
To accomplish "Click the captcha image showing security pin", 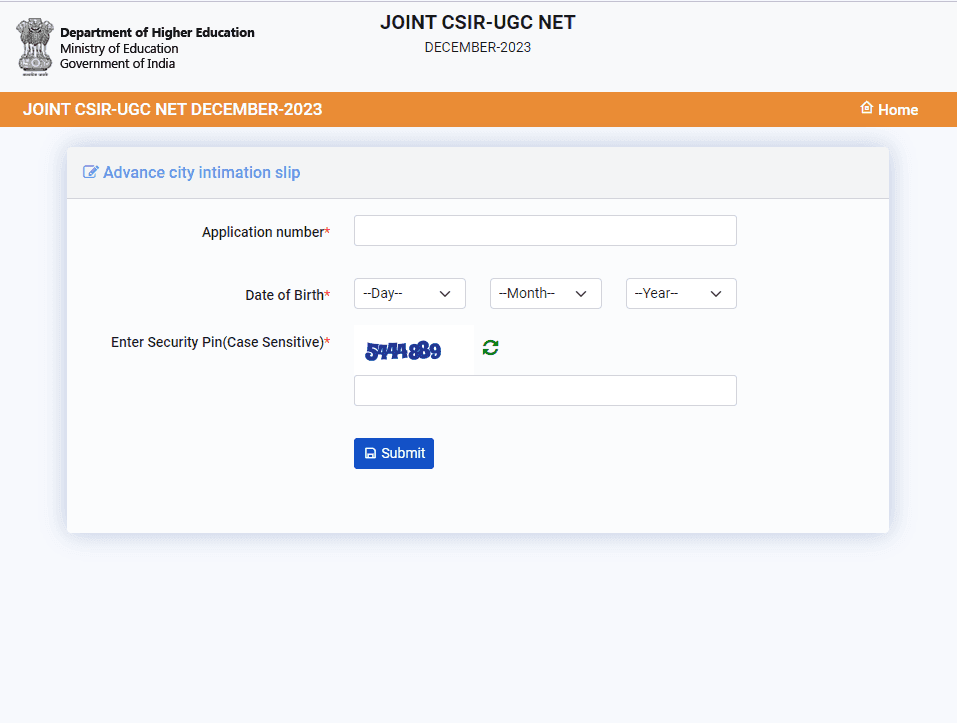I will click(413, 350).
